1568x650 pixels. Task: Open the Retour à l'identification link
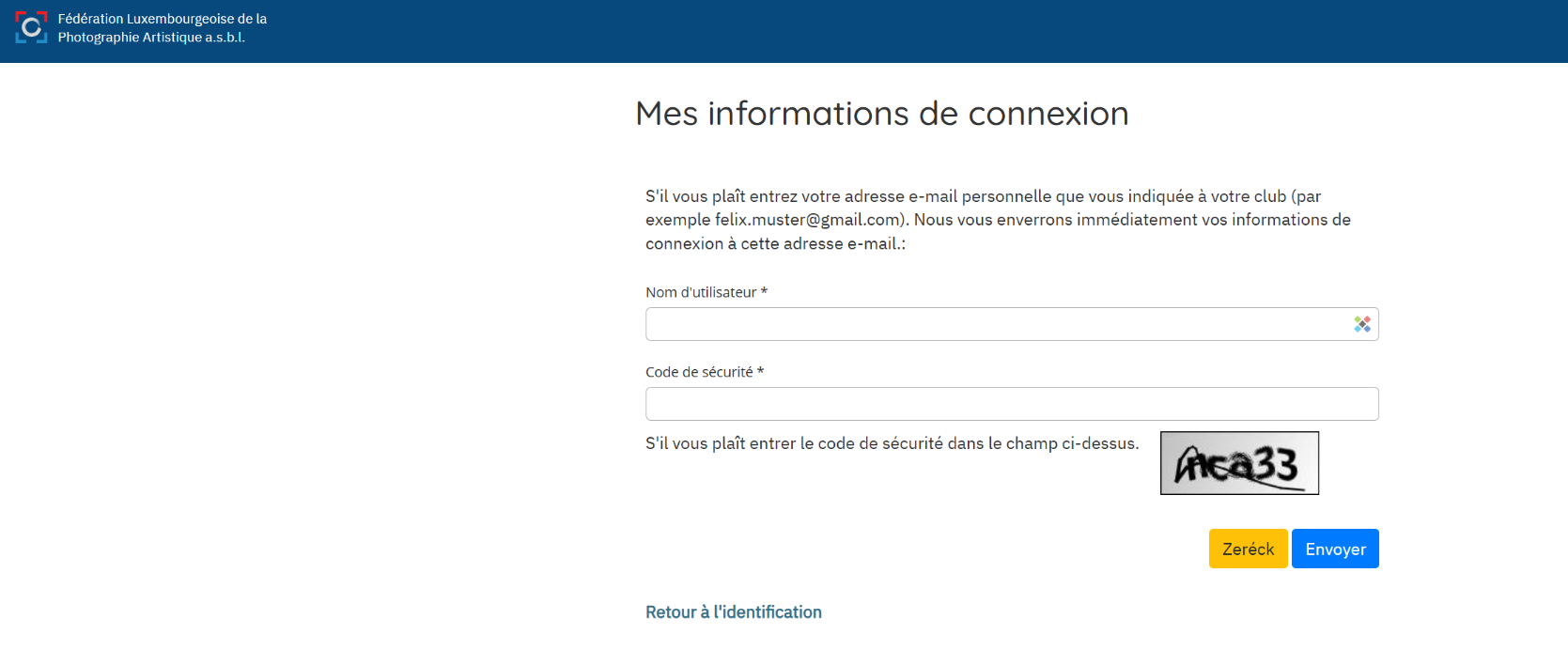pos(733,612)
